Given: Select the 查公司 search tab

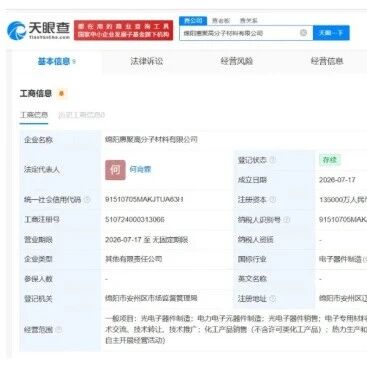Looking at the screenshot, I should tap(193, 21).
